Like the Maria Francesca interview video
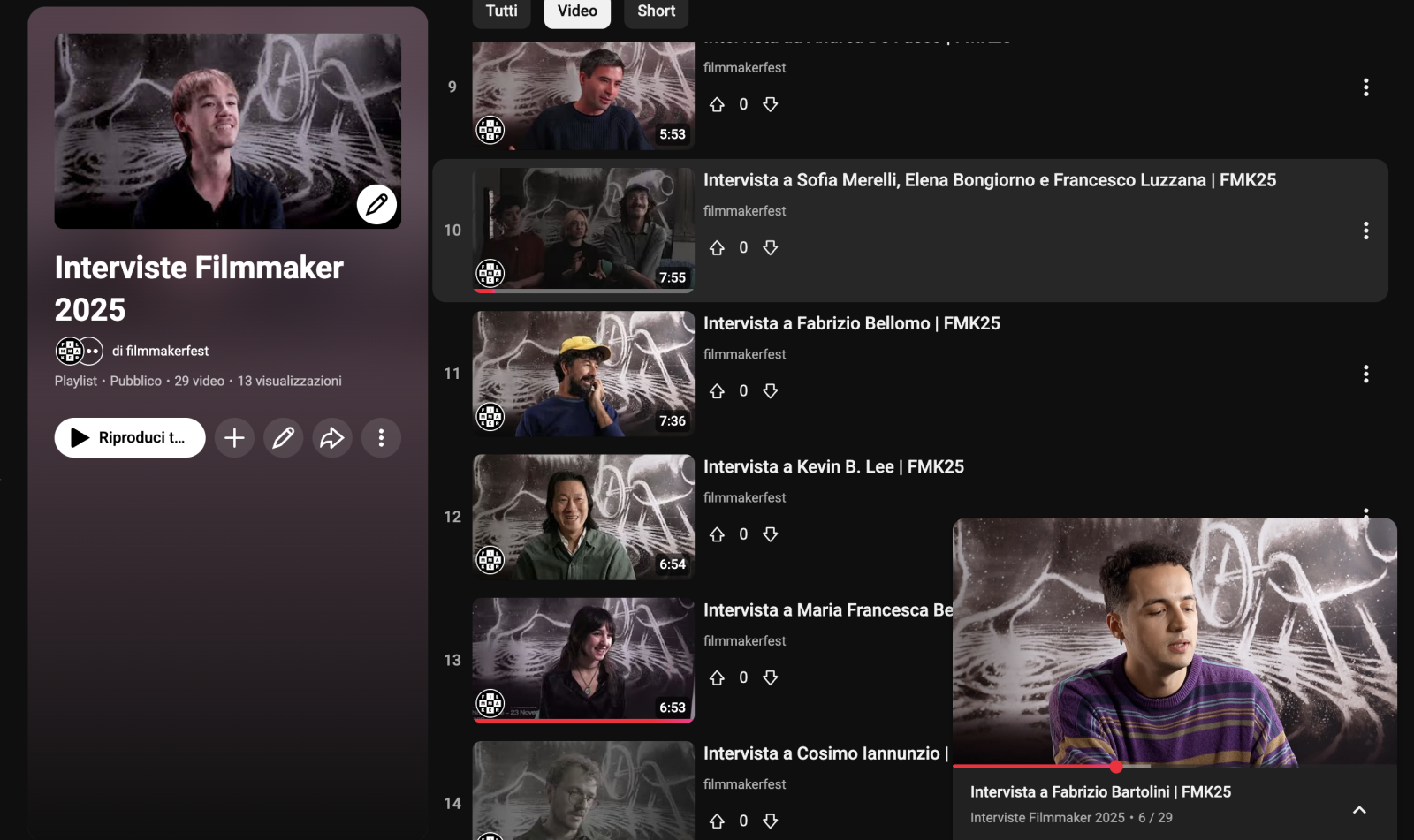1414x840 pixels. coord(717,677)
